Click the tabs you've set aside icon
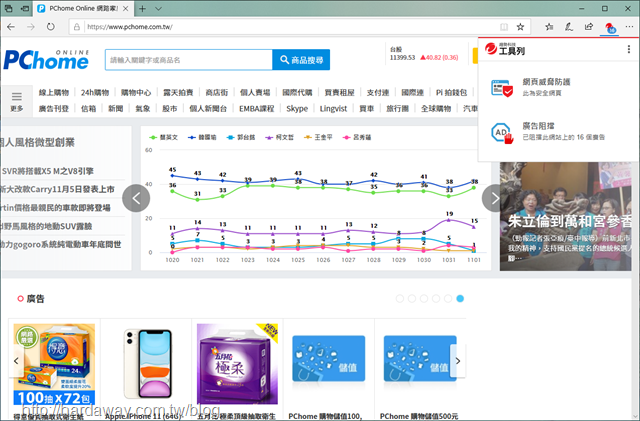The width and height of the screenshot is (640, 421). click(9, 9)
